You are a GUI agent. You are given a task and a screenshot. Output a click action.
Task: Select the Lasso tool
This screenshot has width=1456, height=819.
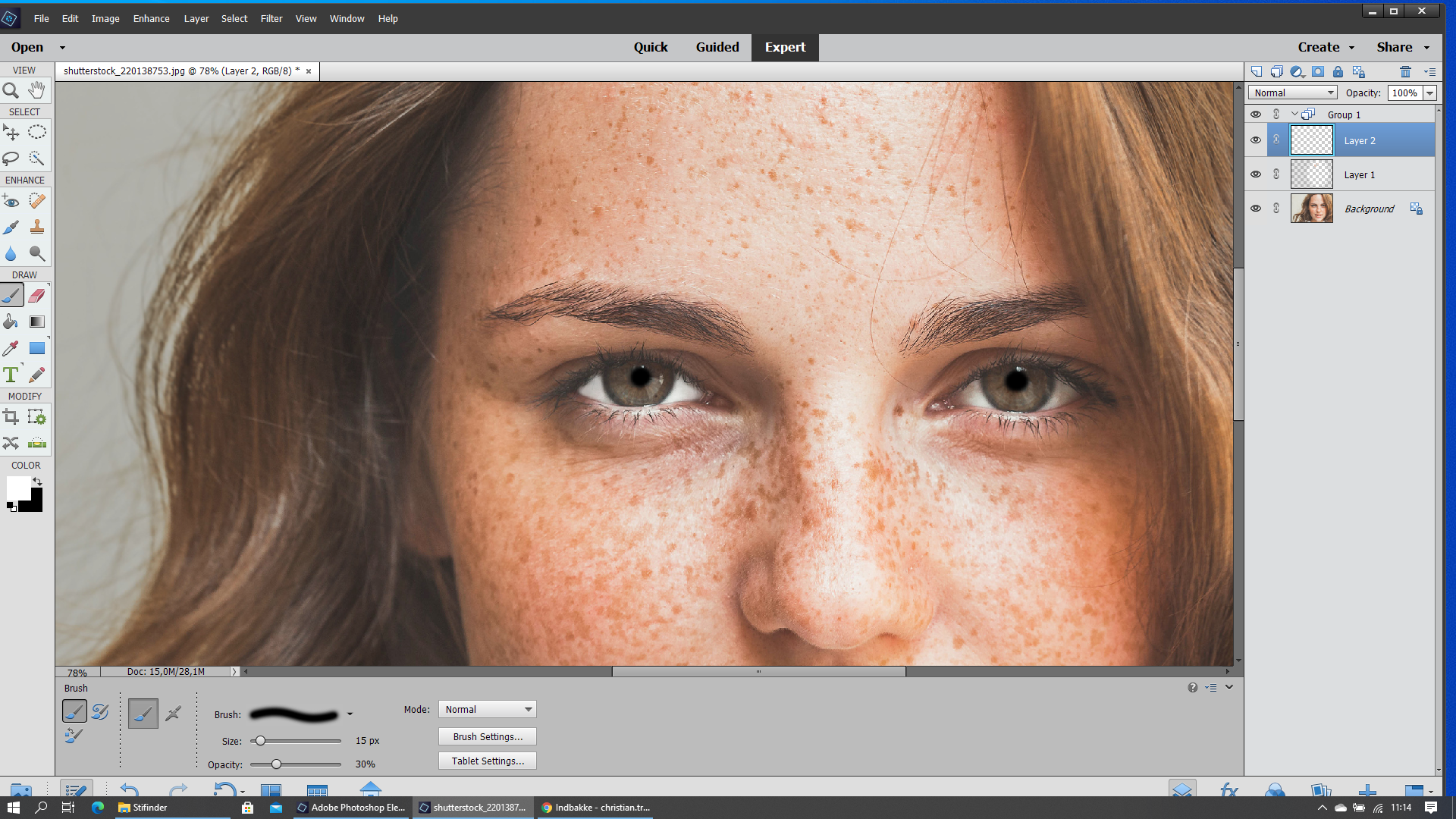(x=11, y=158)
